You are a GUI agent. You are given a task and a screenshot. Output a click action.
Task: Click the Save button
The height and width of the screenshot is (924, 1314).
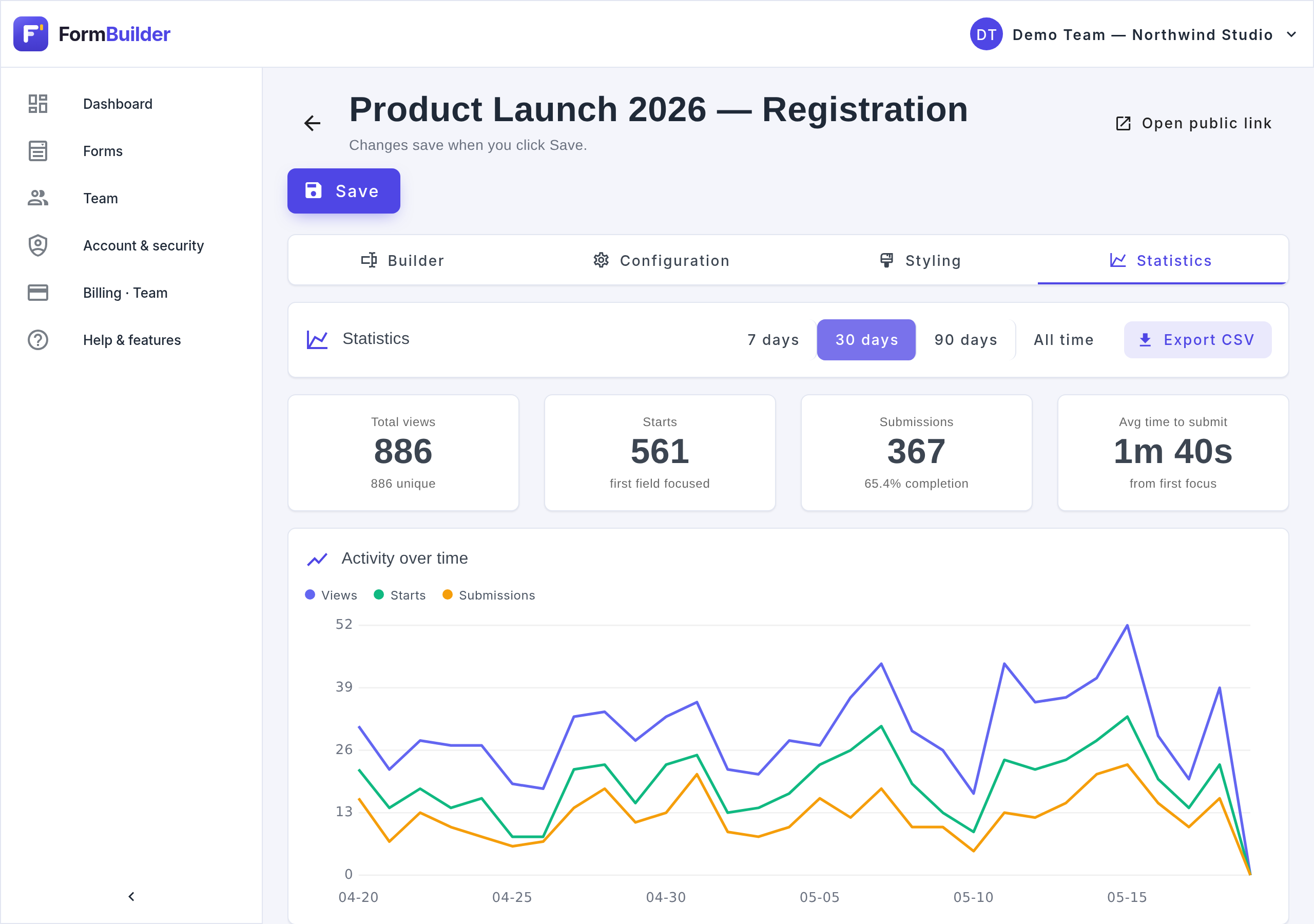point(343,190)
